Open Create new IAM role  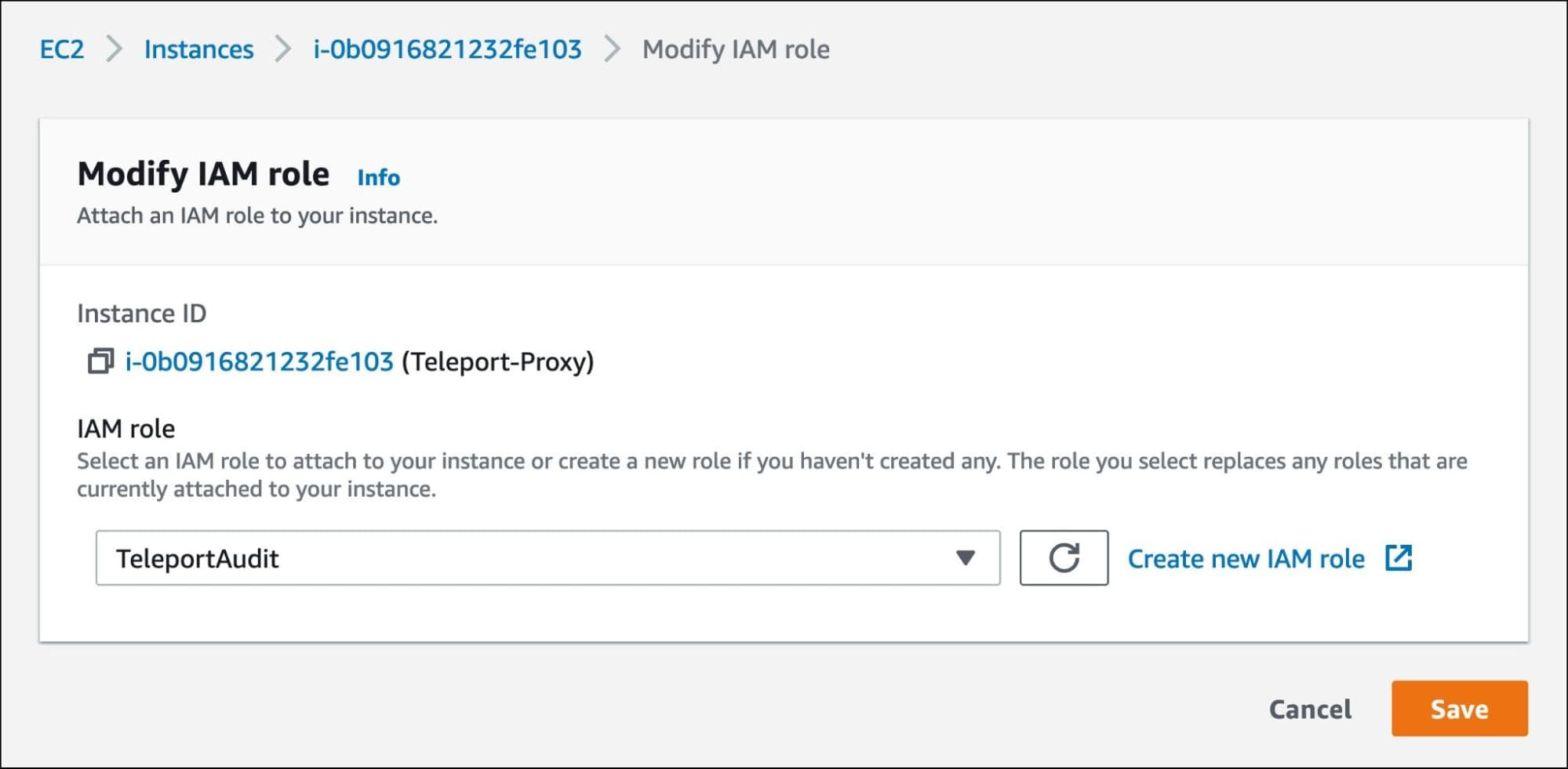1246,558
